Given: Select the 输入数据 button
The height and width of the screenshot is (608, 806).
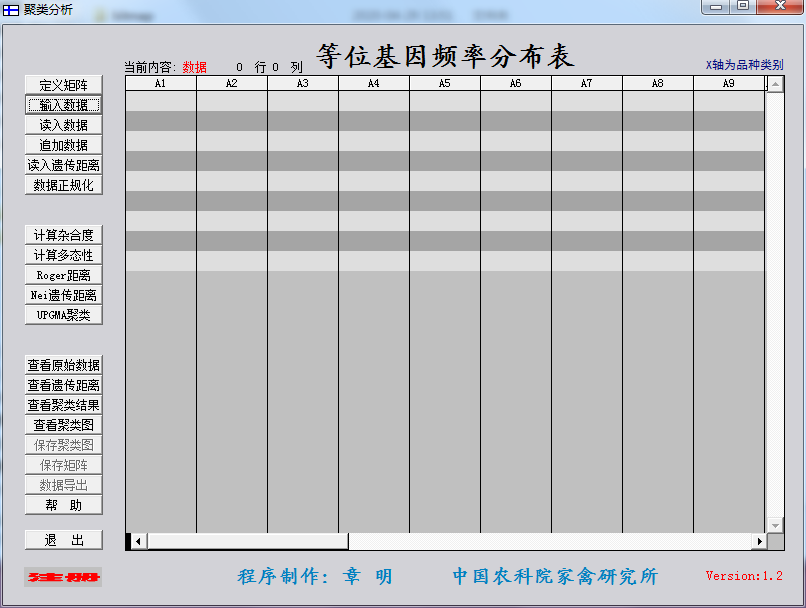Looking at the screenshot, I should click(64, 105).
